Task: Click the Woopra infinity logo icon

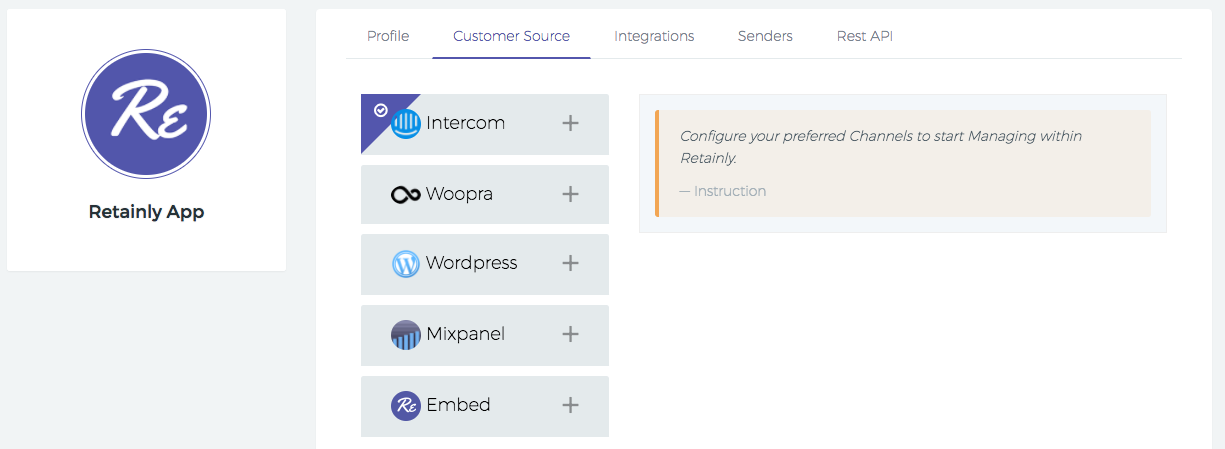Action: pos(406,194)
